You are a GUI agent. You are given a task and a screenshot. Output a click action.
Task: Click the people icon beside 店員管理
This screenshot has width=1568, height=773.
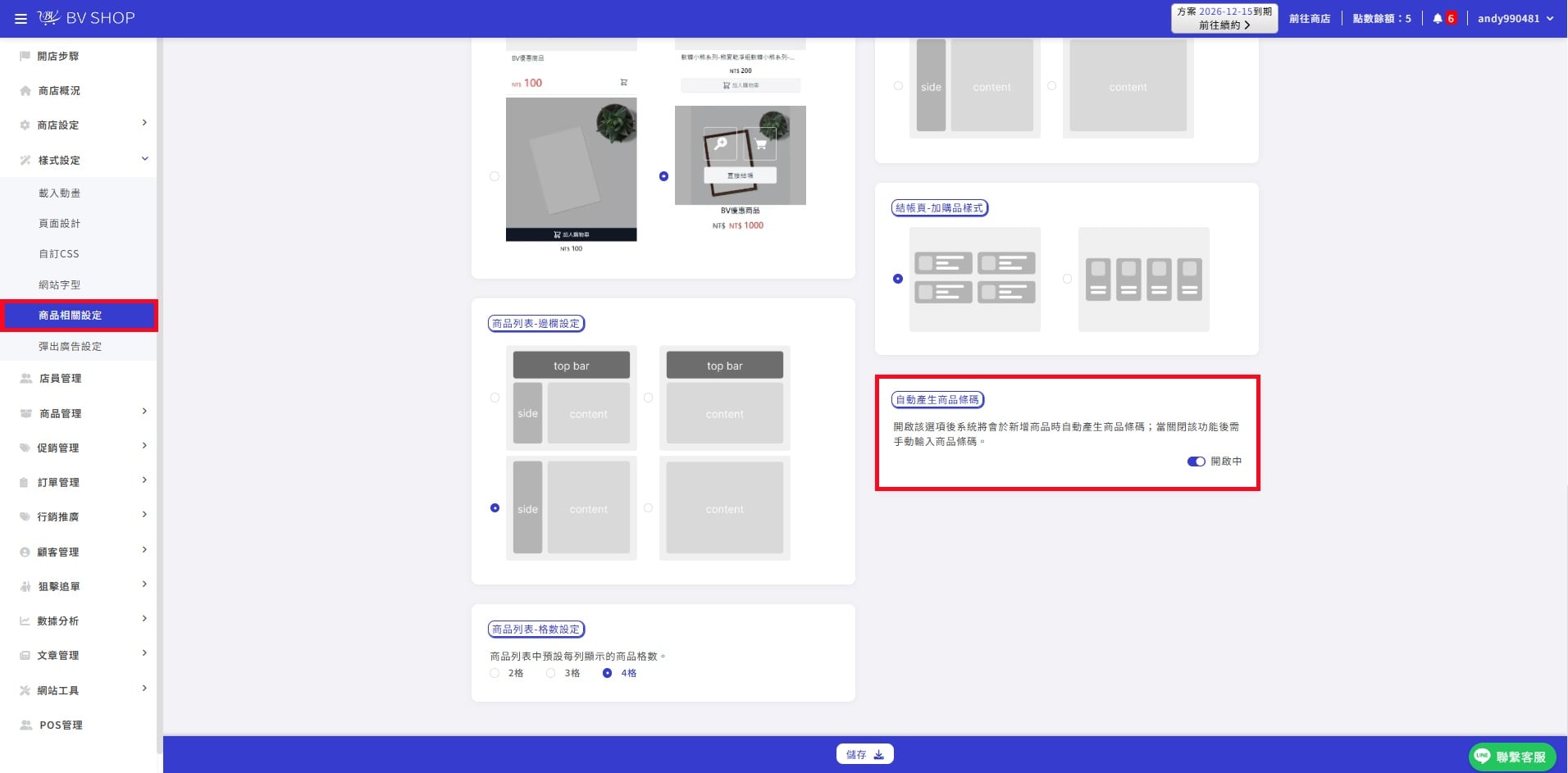point(25,379)
